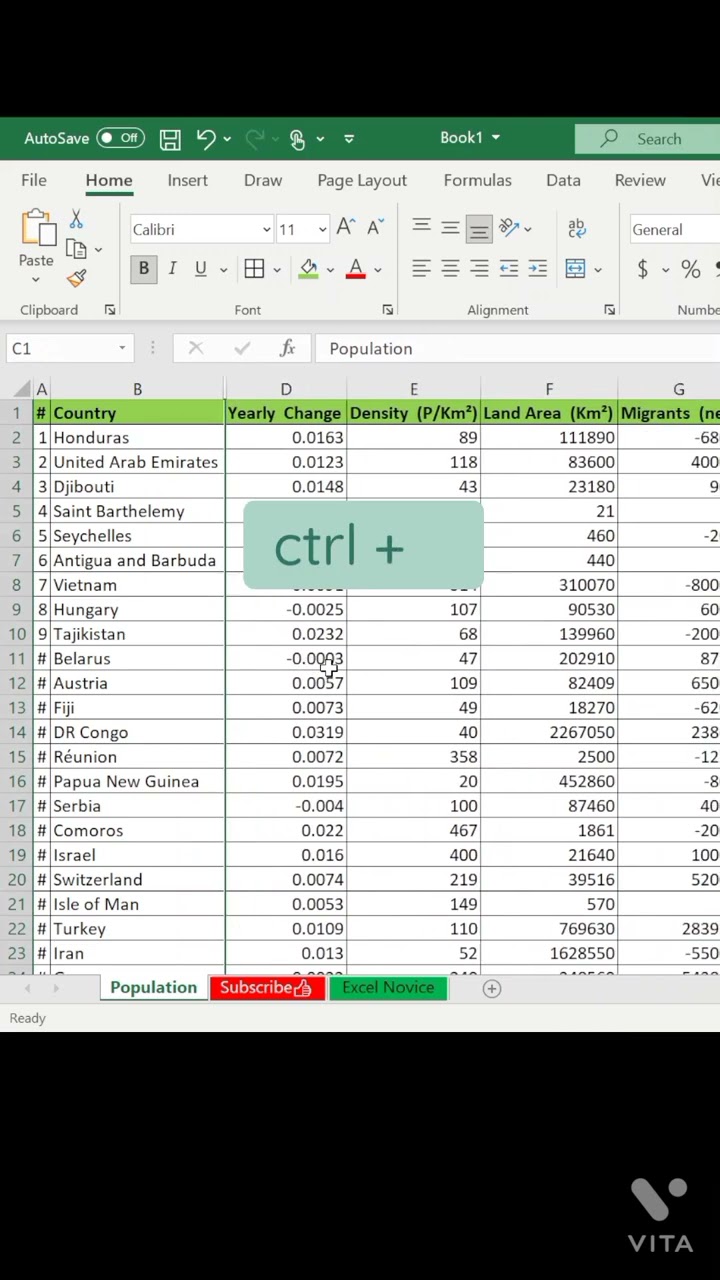The height and width of the screenshot is (1280, 720).
Task: Open the Font dialog launcher
Action: 387,310
